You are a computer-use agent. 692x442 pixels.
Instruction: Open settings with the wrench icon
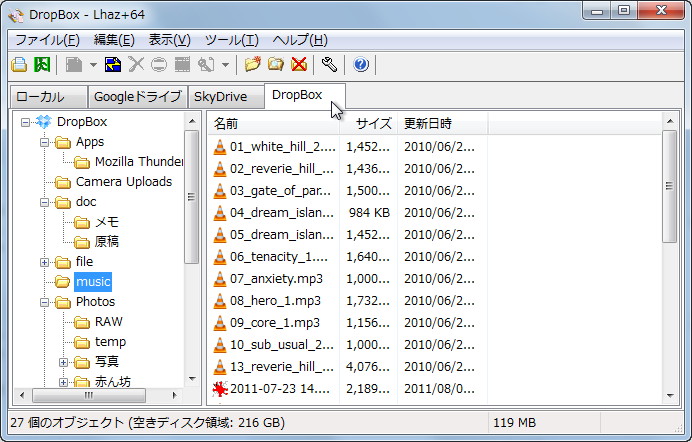(329, 65)
